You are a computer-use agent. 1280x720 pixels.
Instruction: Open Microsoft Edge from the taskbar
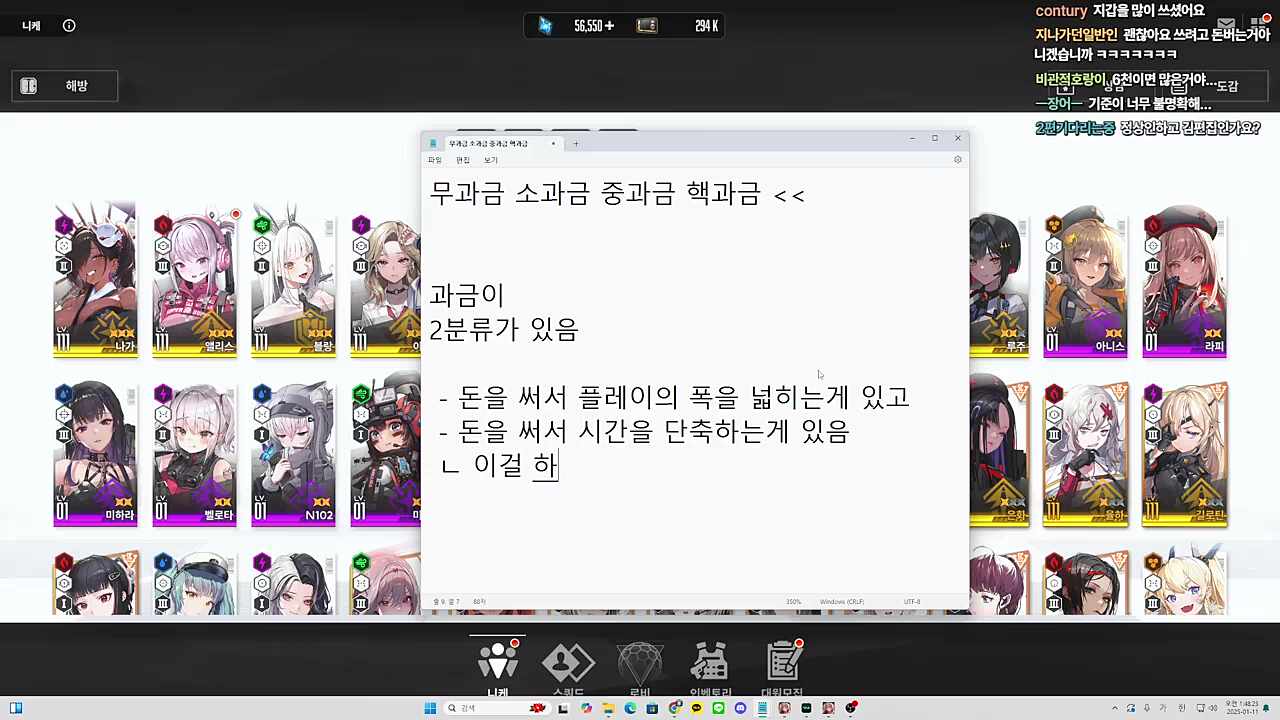[x=630, y=708]
